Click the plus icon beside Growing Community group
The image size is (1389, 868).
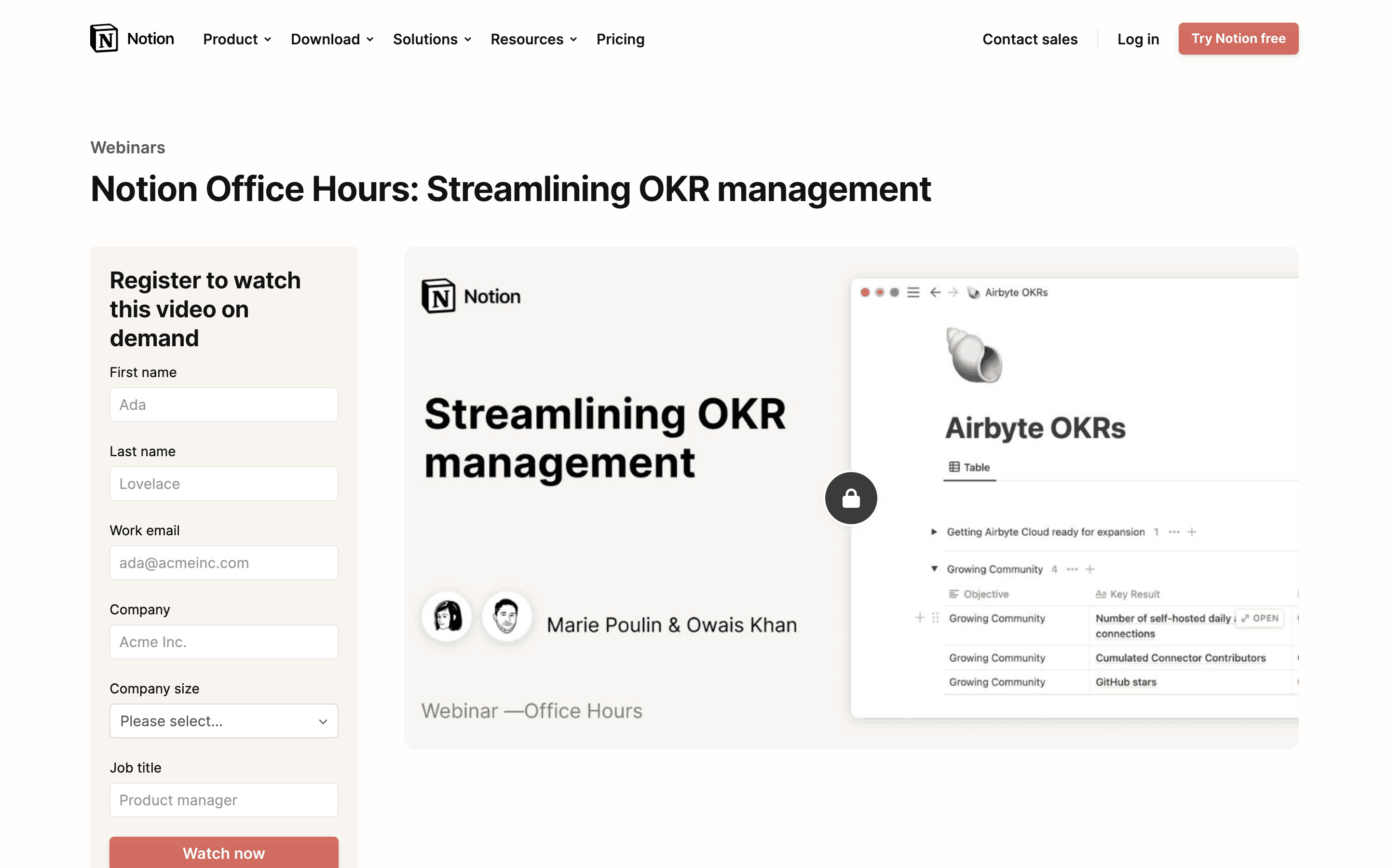(1090, 569)
